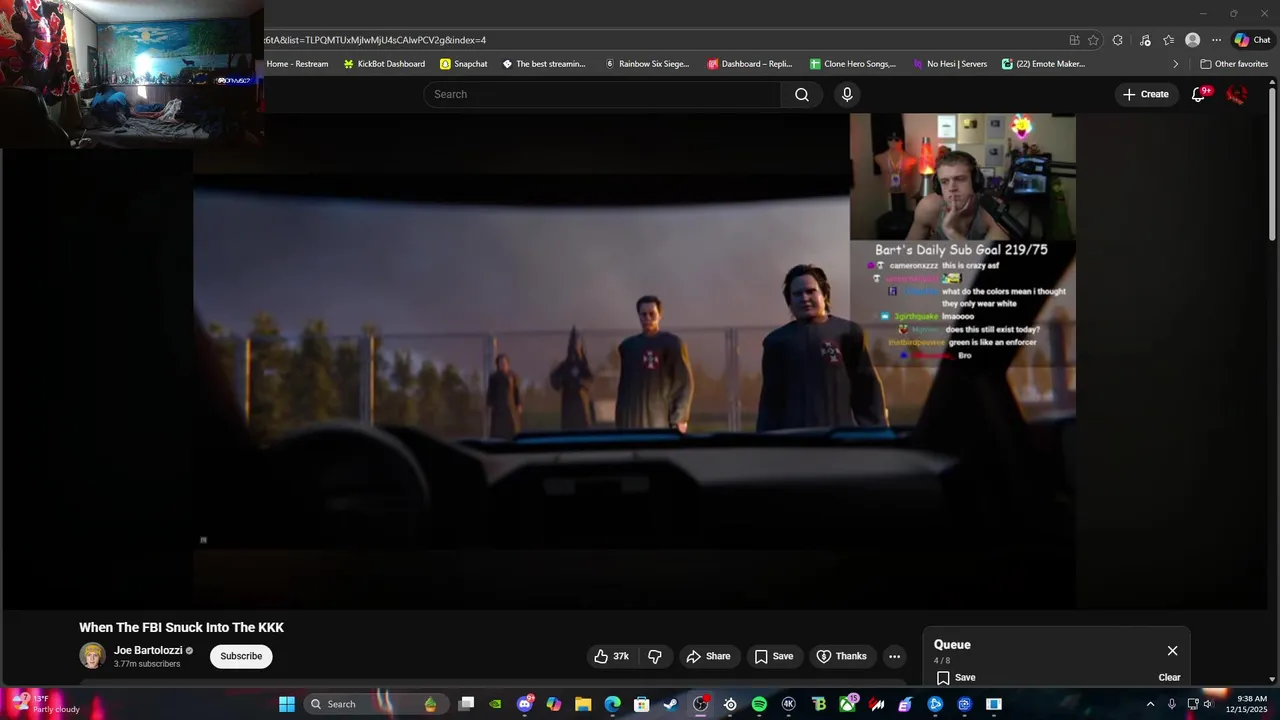This screenshot has height=720, width=1280.
Task: Open Windows Start menu
Action: point(287,704)
